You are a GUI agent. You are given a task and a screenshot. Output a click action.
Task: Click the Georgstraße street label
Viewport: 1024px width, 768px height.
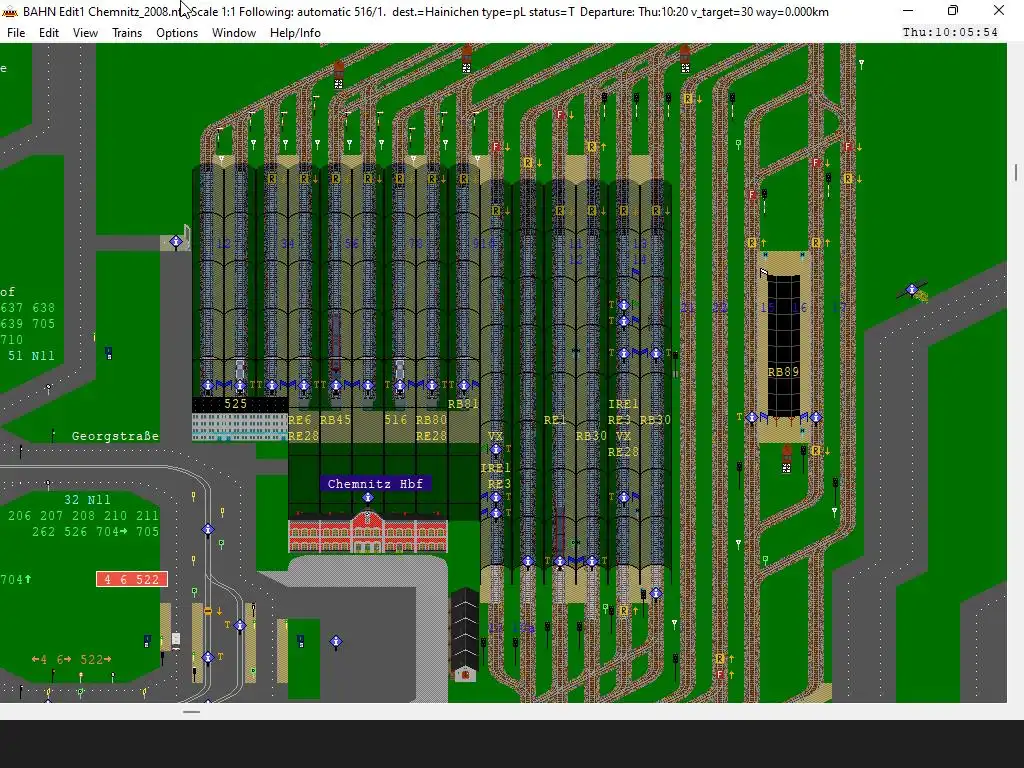tap(116, 436)
